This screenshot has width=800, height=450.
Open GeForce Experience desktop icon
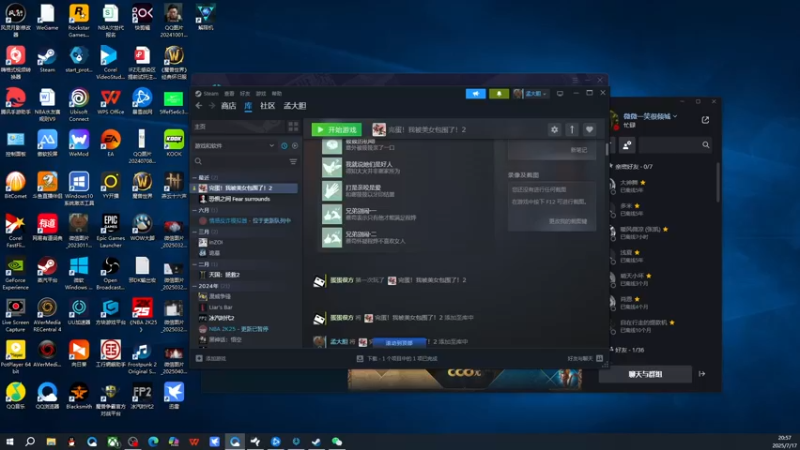pyautogui.click(x=15, y=272)
